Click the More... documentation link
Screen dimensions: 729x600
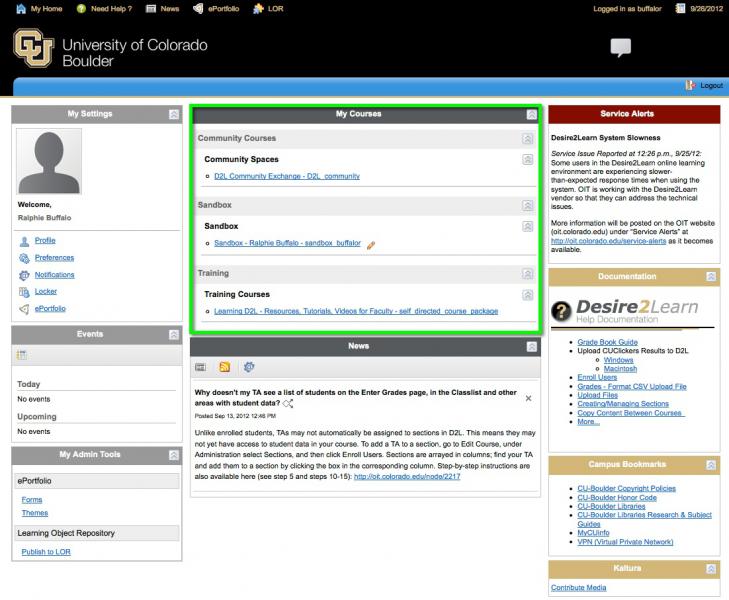(x=588, y=422)
